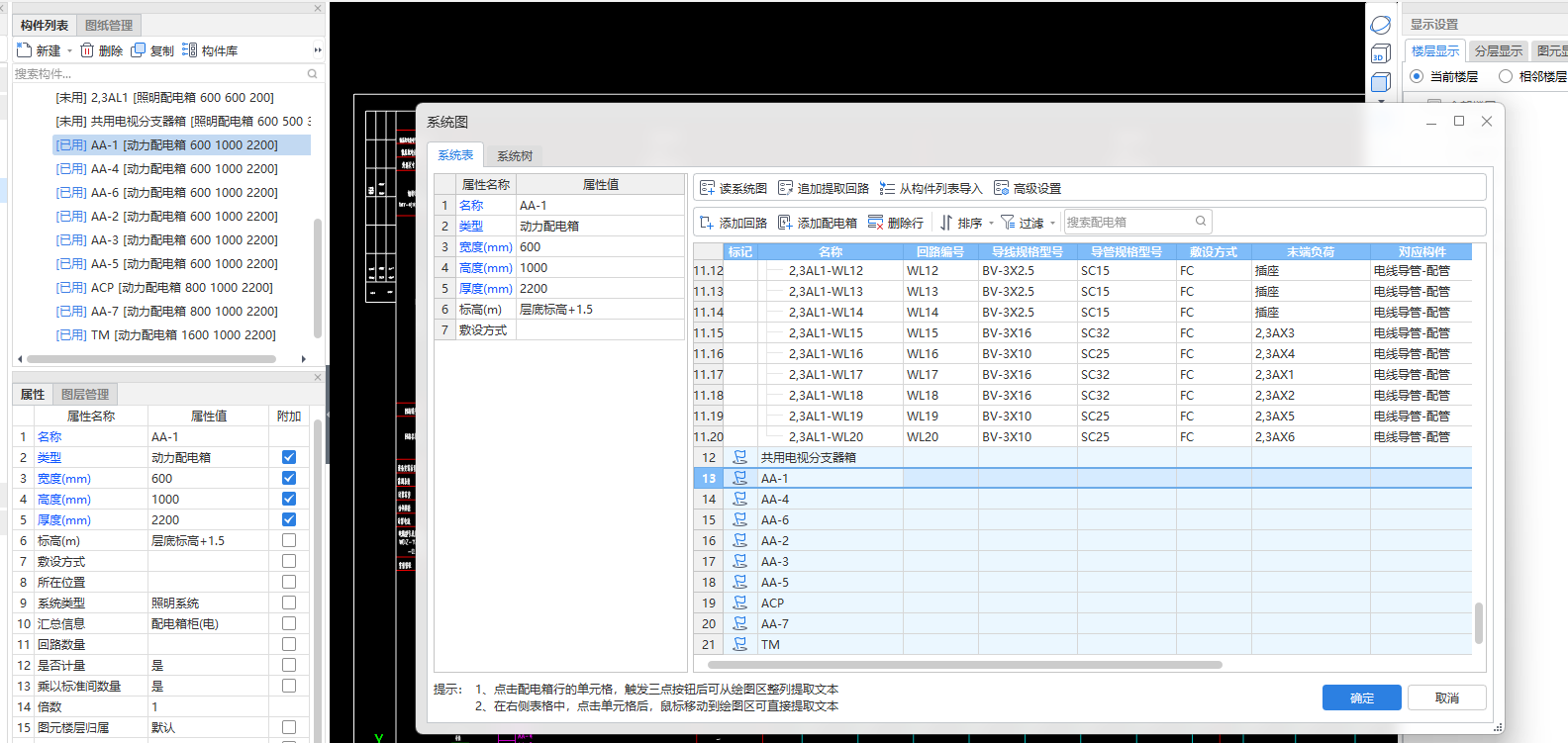
Task: Open the 新建 dropdown arrow
Action: click(x=69, y=50)
